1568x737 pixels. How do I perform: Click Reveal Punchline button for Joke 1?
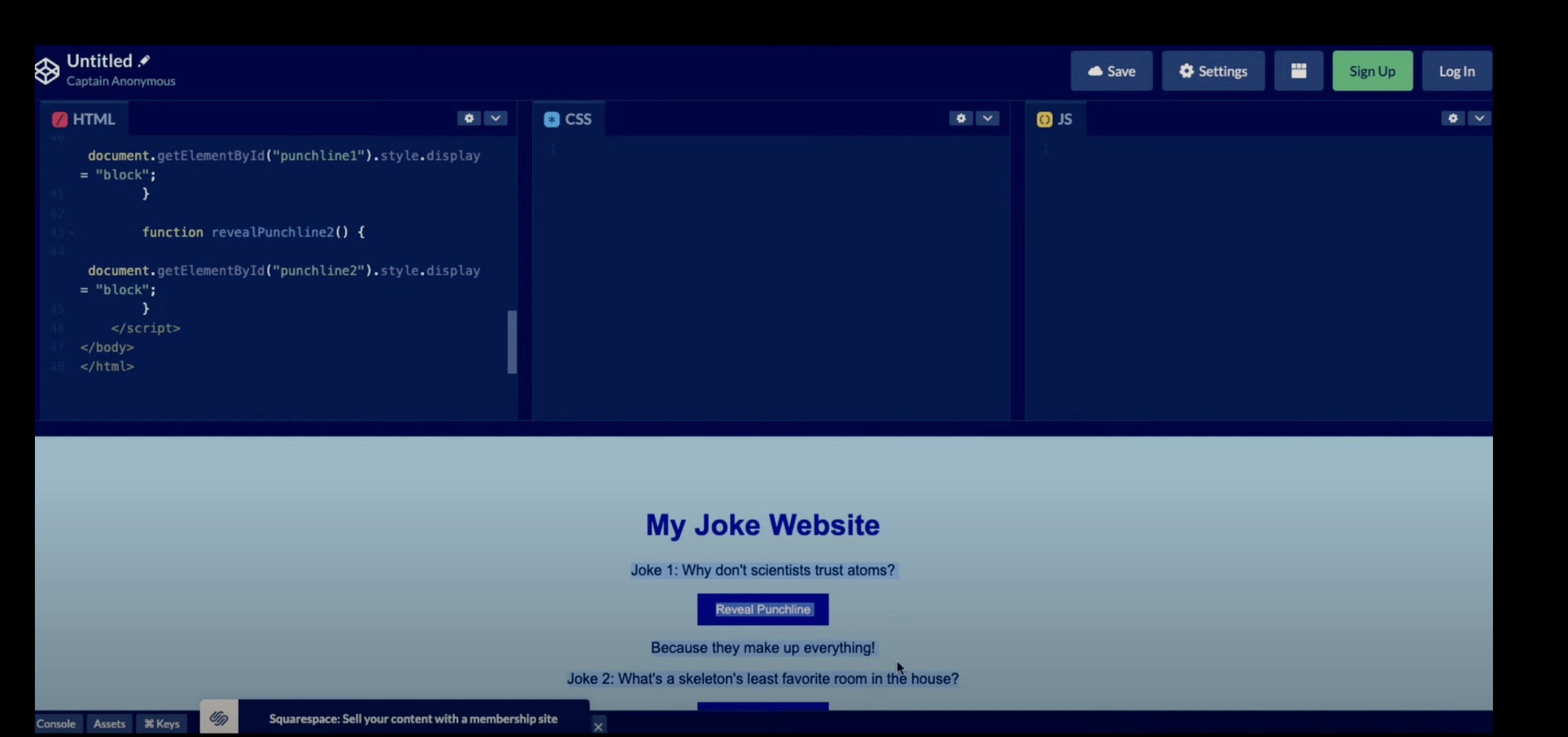(x=763, y=610)
